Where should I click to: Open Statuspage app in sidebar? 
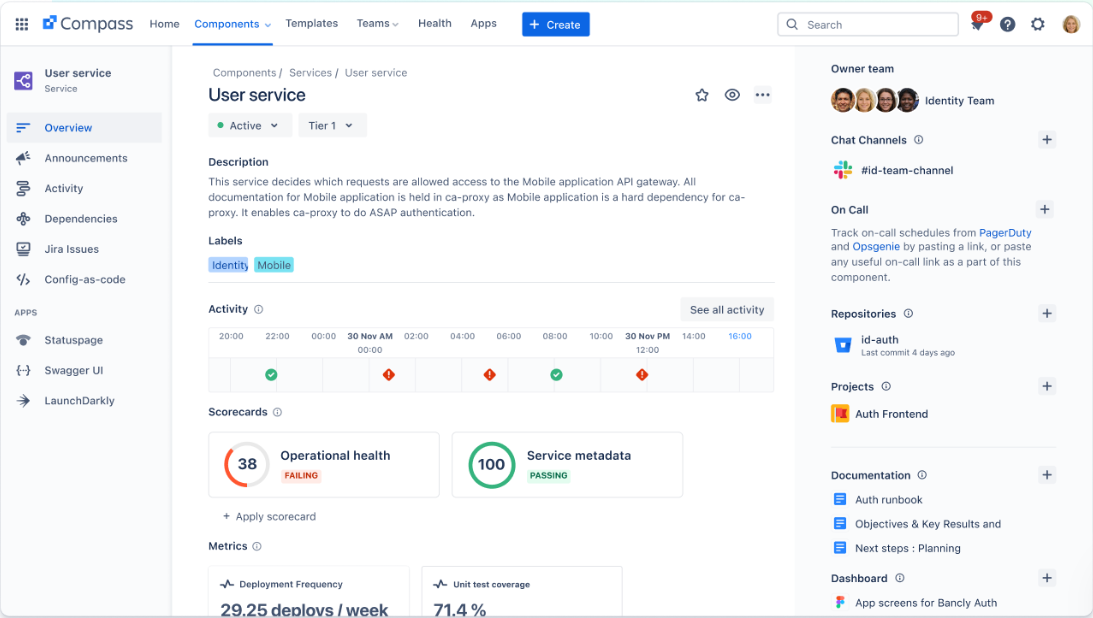pyautogui.click(x=84, y=340)
